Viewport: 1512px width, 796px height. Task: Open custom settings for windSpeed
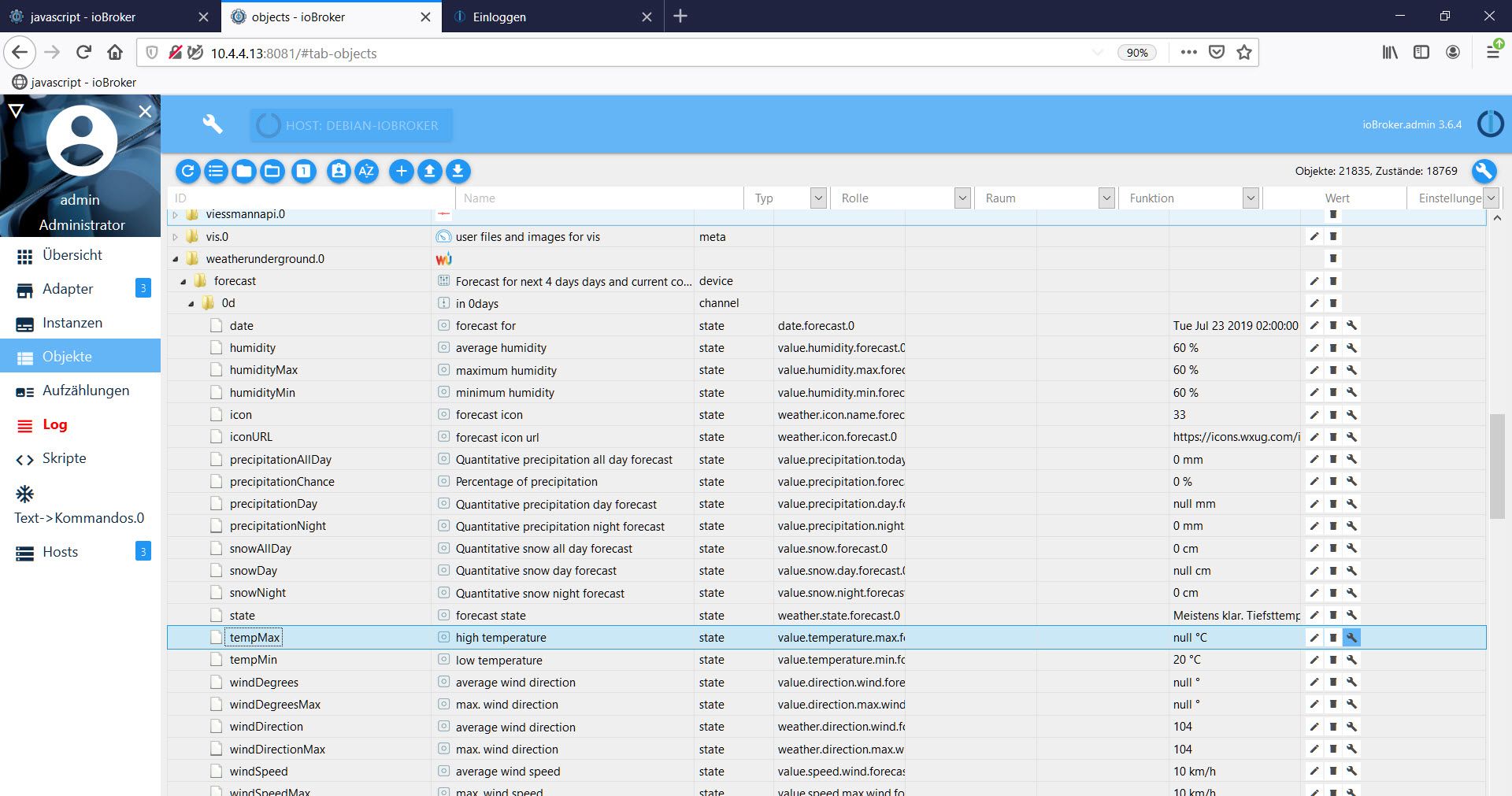tap(1351, 772)
